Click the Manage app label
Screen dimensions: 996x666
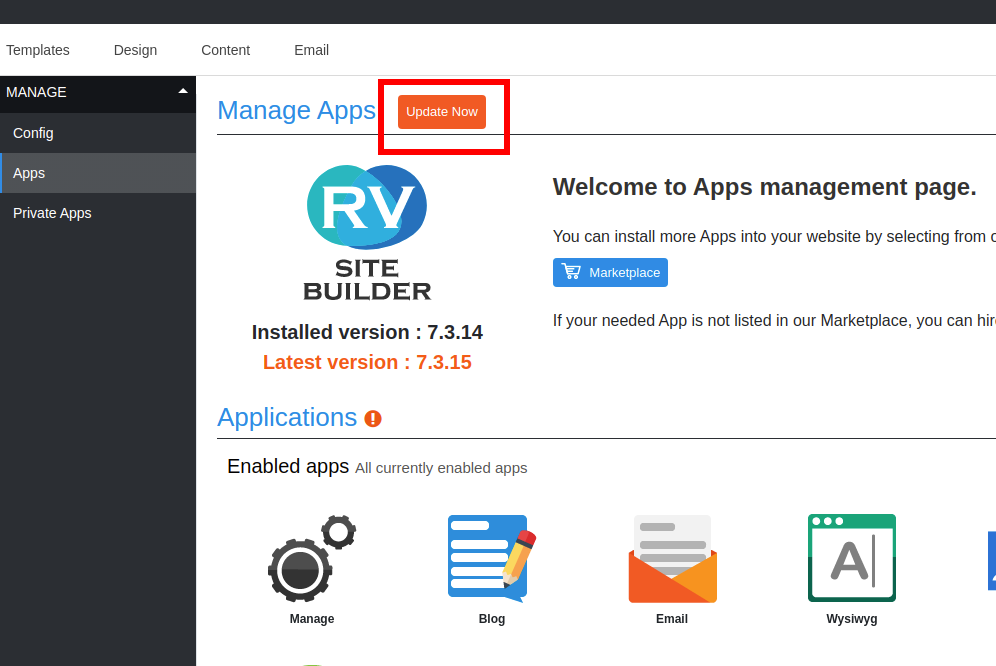tap(312, 619)
